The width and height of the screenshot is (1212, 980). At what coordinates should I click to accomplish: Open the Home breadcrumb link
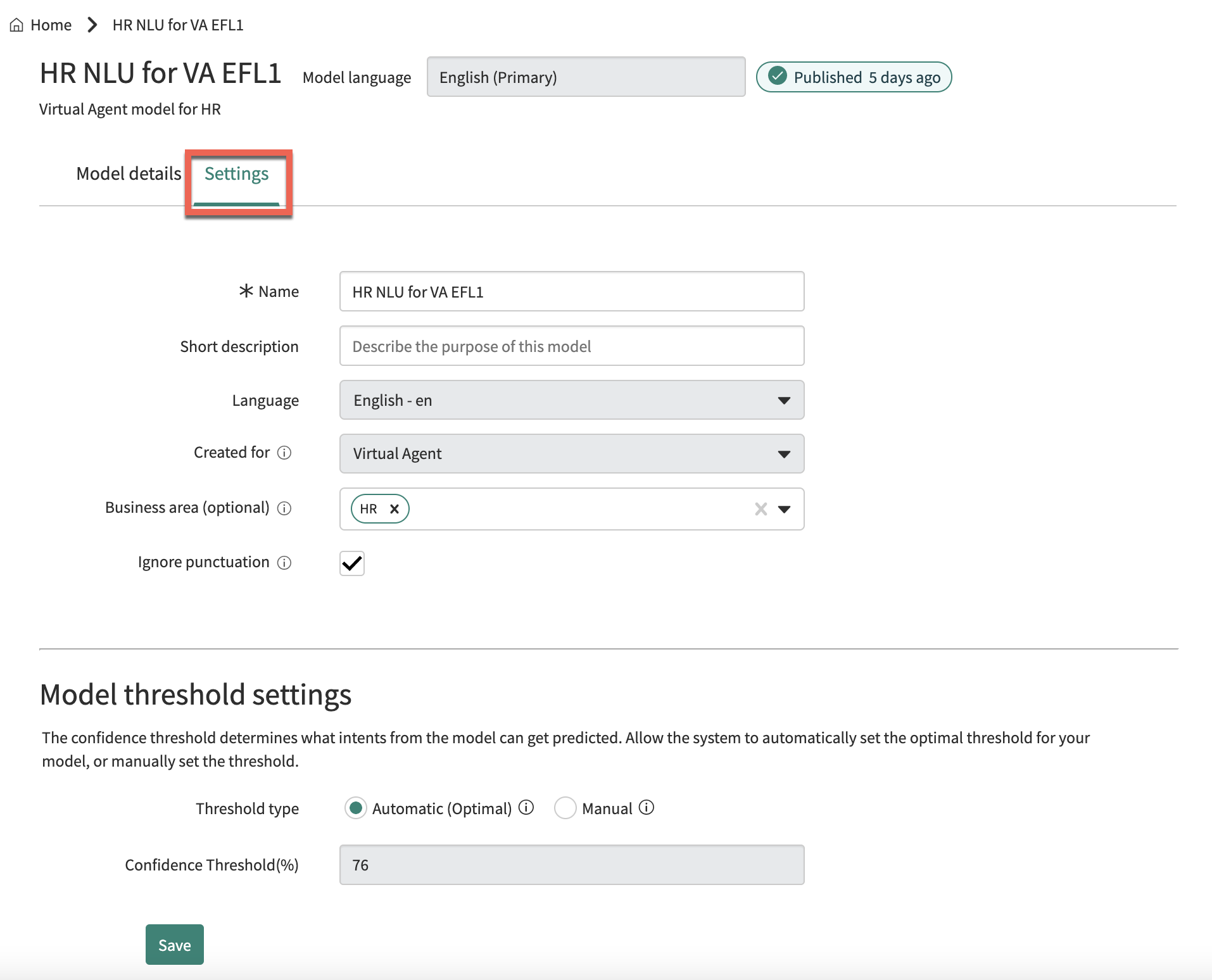51,25
